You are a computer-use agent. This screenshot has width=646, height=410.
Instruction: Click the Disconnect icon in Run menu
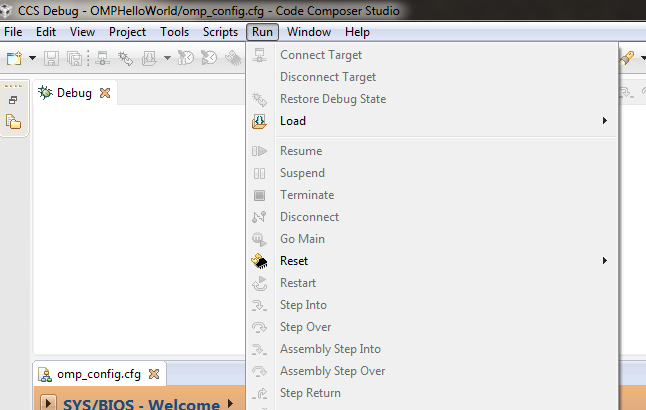coord(259,217)
